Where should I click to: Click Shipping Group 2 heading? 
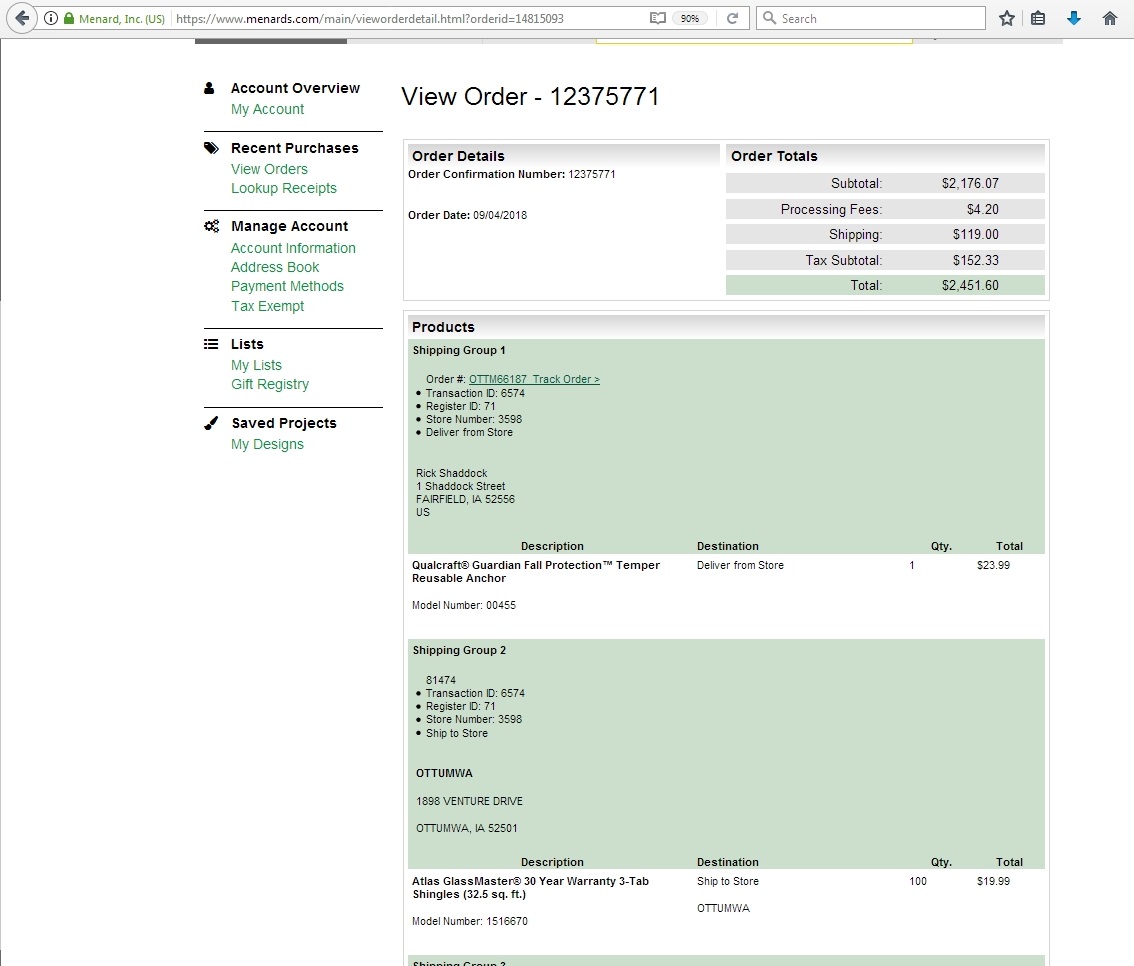[459, 650]
